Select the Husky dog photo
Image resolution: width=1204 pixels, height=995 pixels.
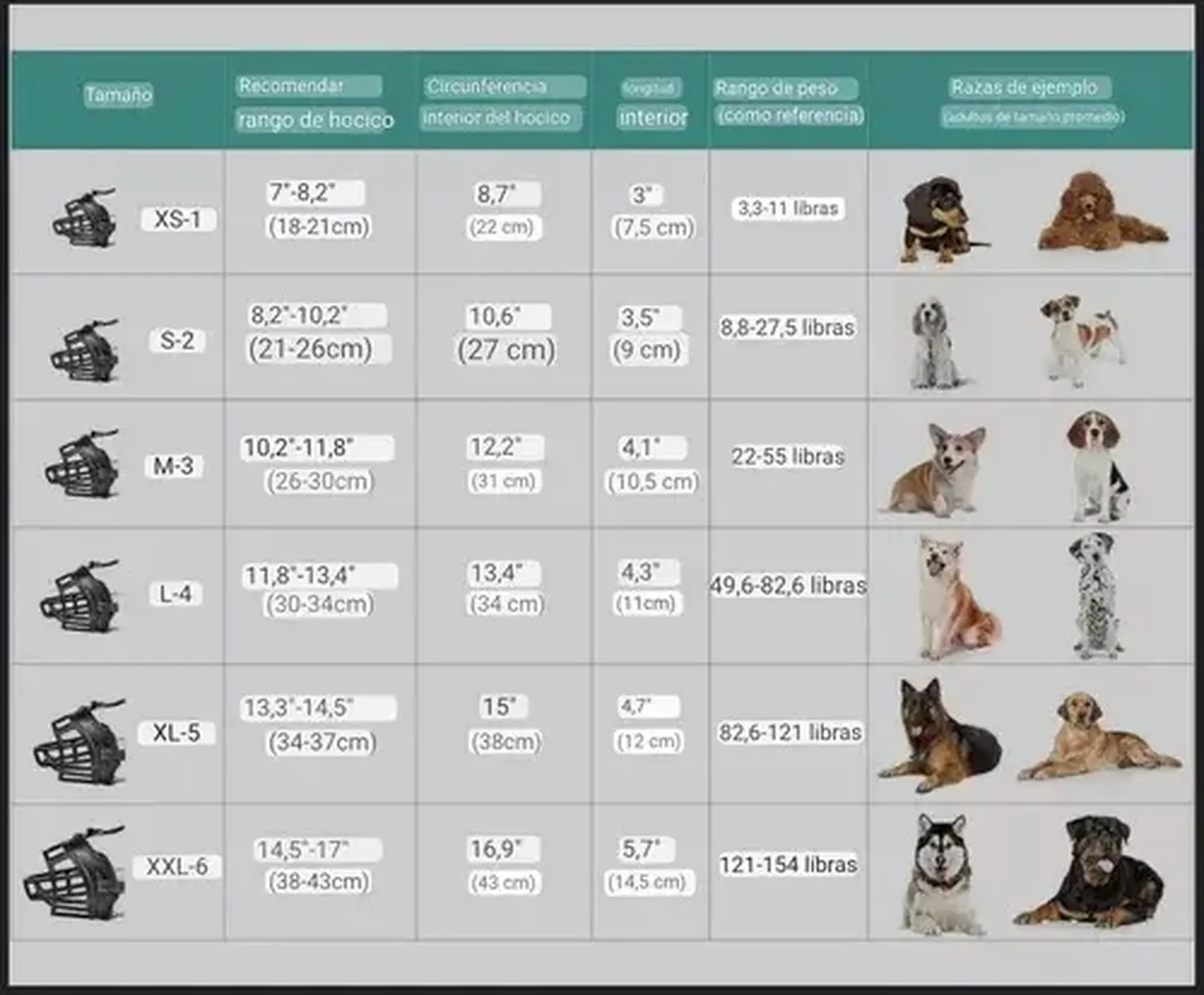940,873
